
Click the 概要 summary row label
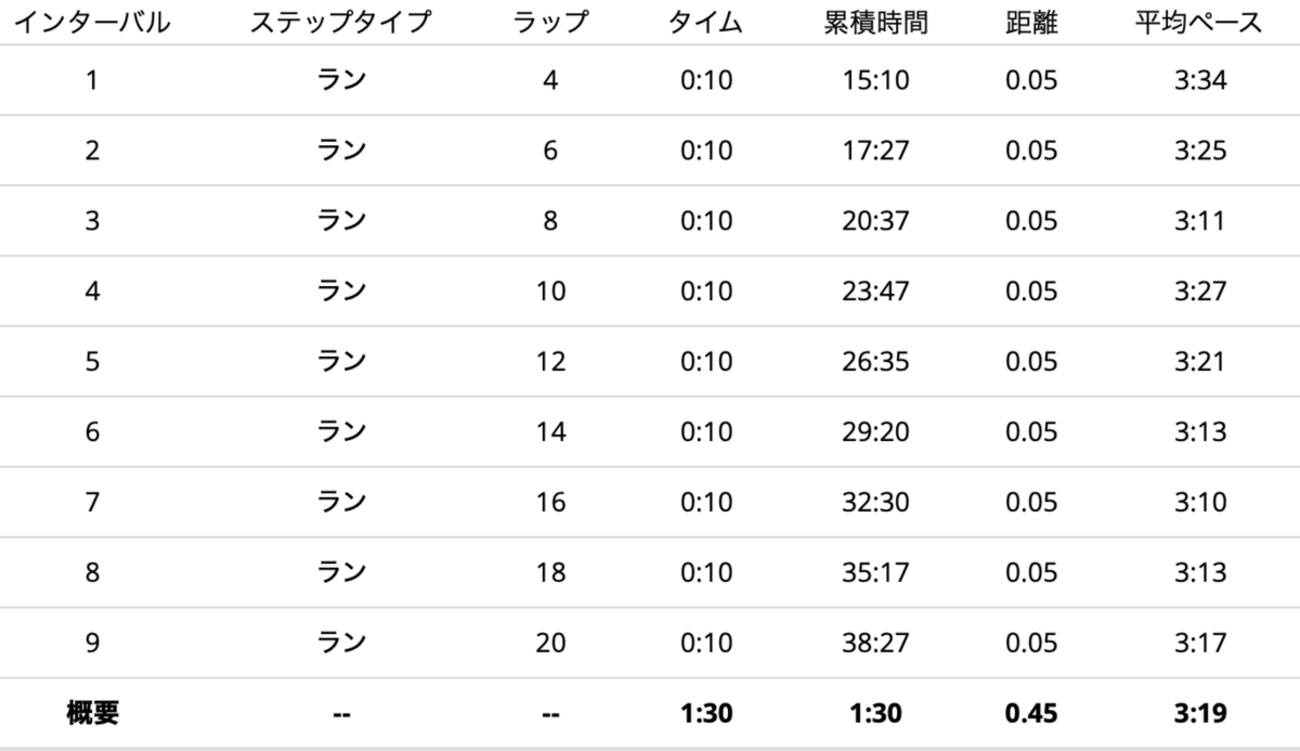point(91,714)
